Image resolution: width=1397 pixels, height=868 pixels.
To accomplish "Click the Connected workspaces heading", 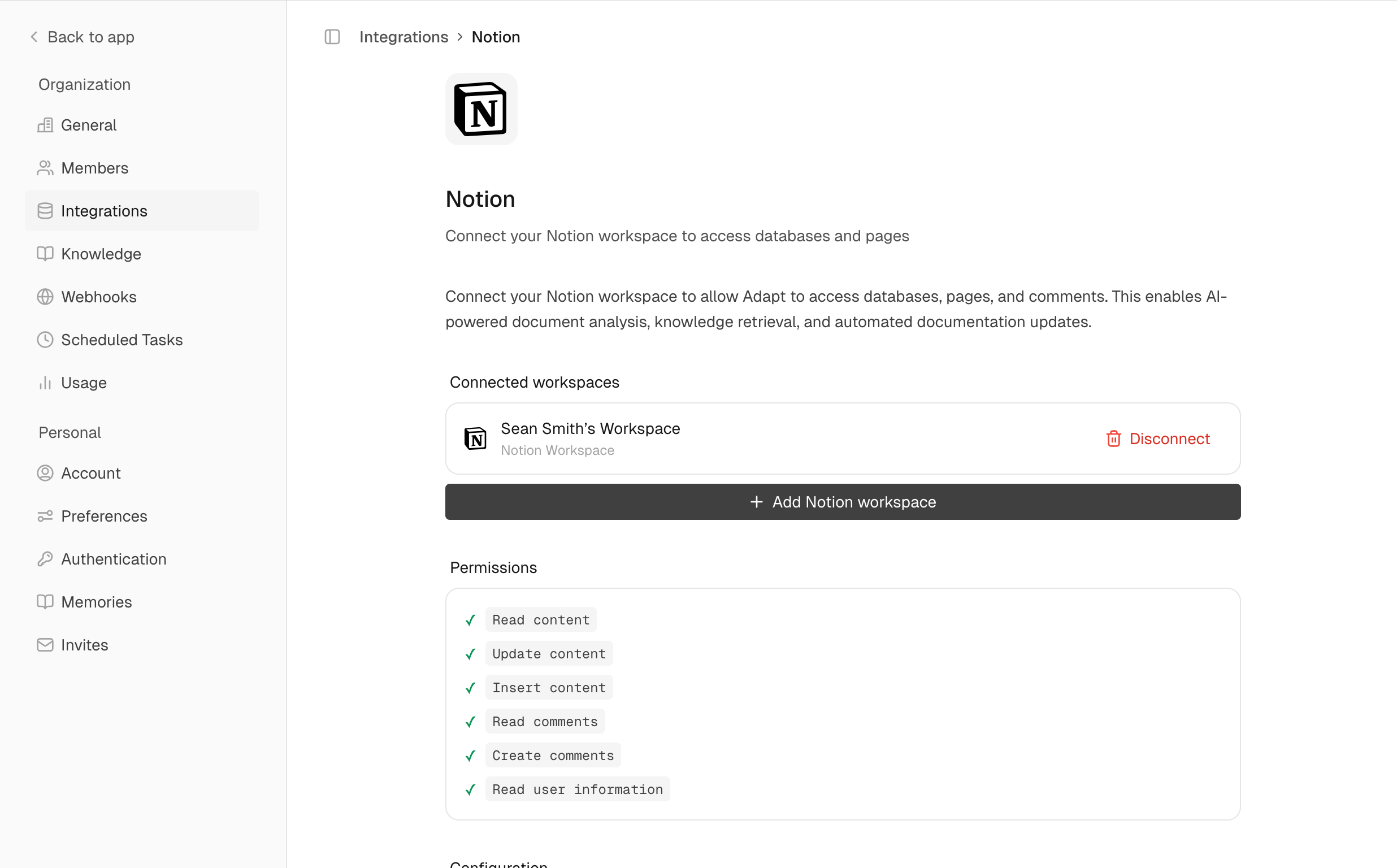I will tap(535, 383).
